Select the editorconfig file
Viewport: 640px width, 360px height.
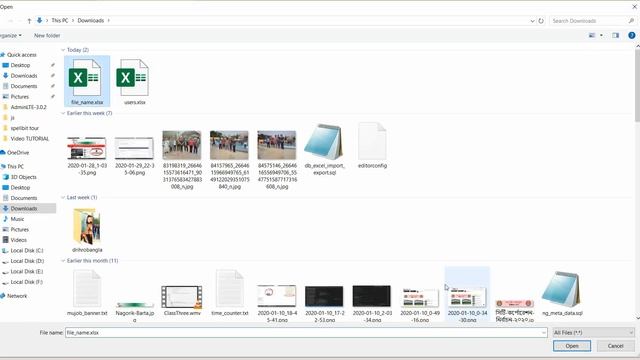(x=372, y=145)
